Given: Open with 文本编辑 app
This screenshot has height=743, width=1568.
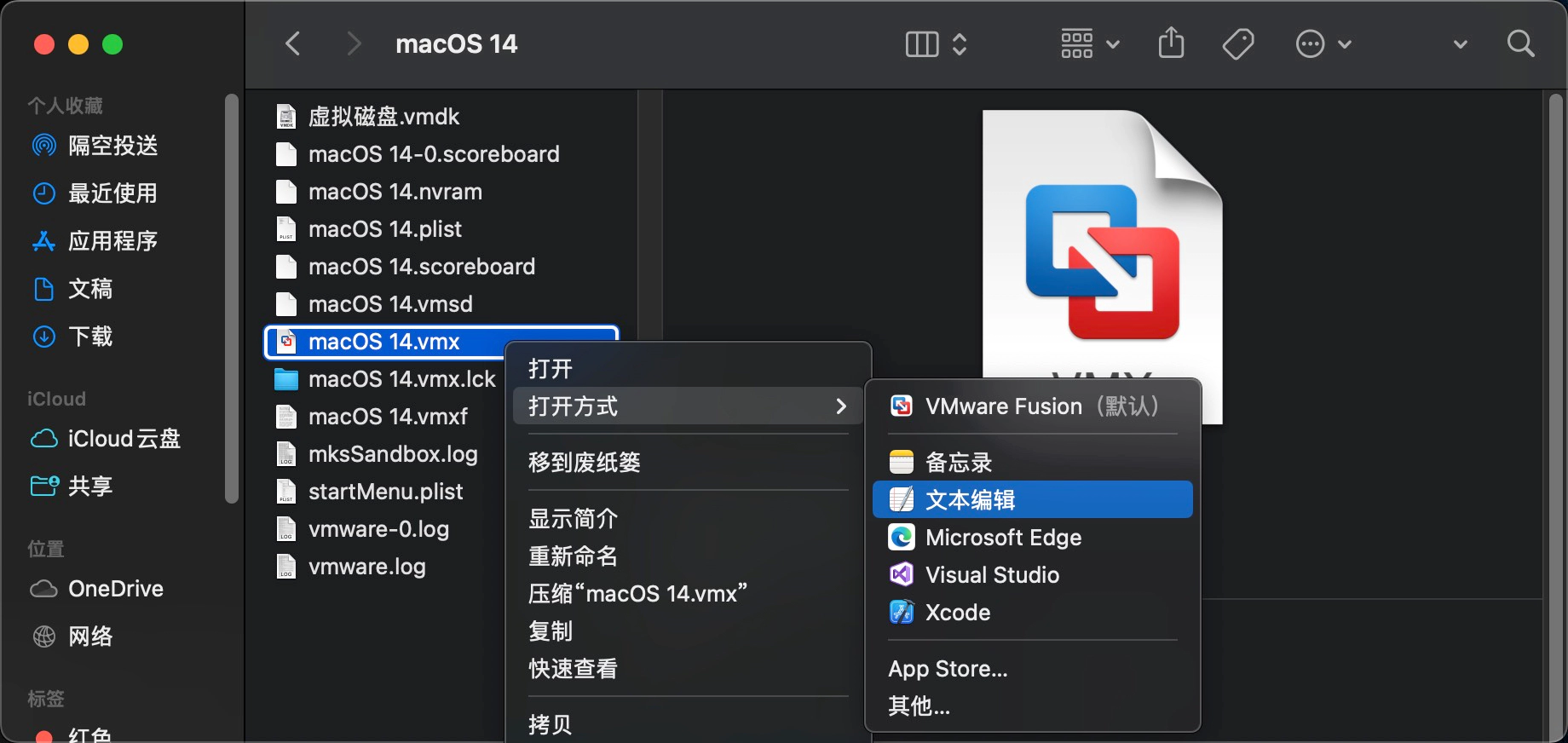Looking at the screenshot, I should (1033, 500).
